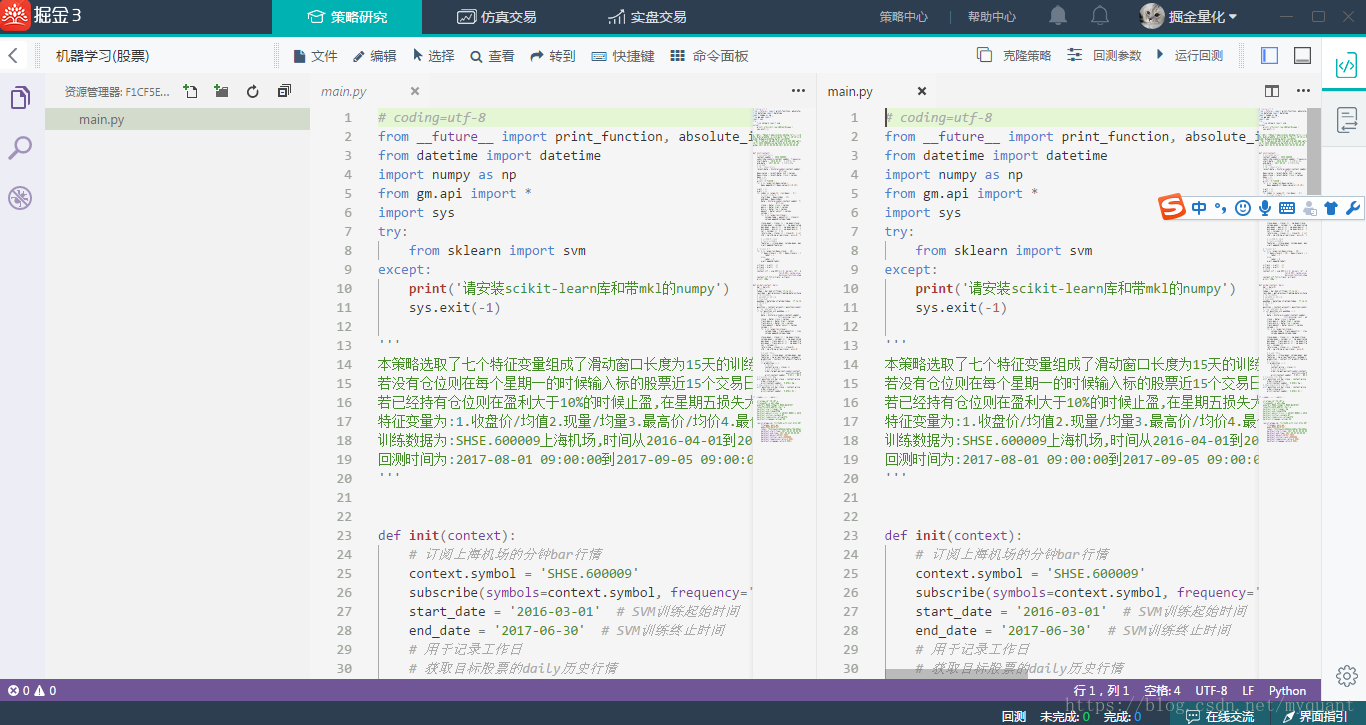Open more actions for right editor

coord(1303,91)
